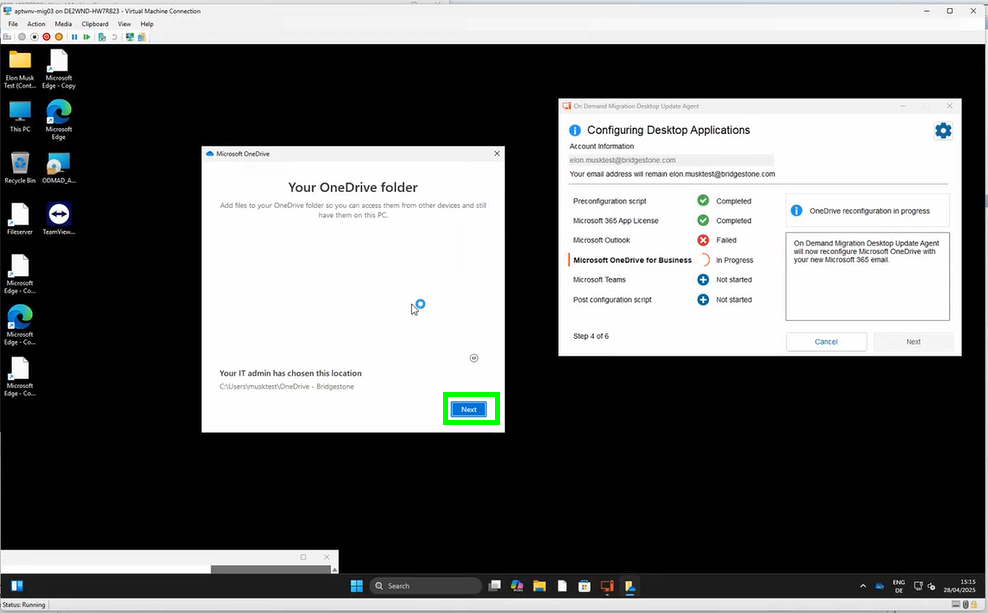Open the Elon Musk Test desktop folder
The width and height of the screenshot is (988, 613).
click(20, 69)
